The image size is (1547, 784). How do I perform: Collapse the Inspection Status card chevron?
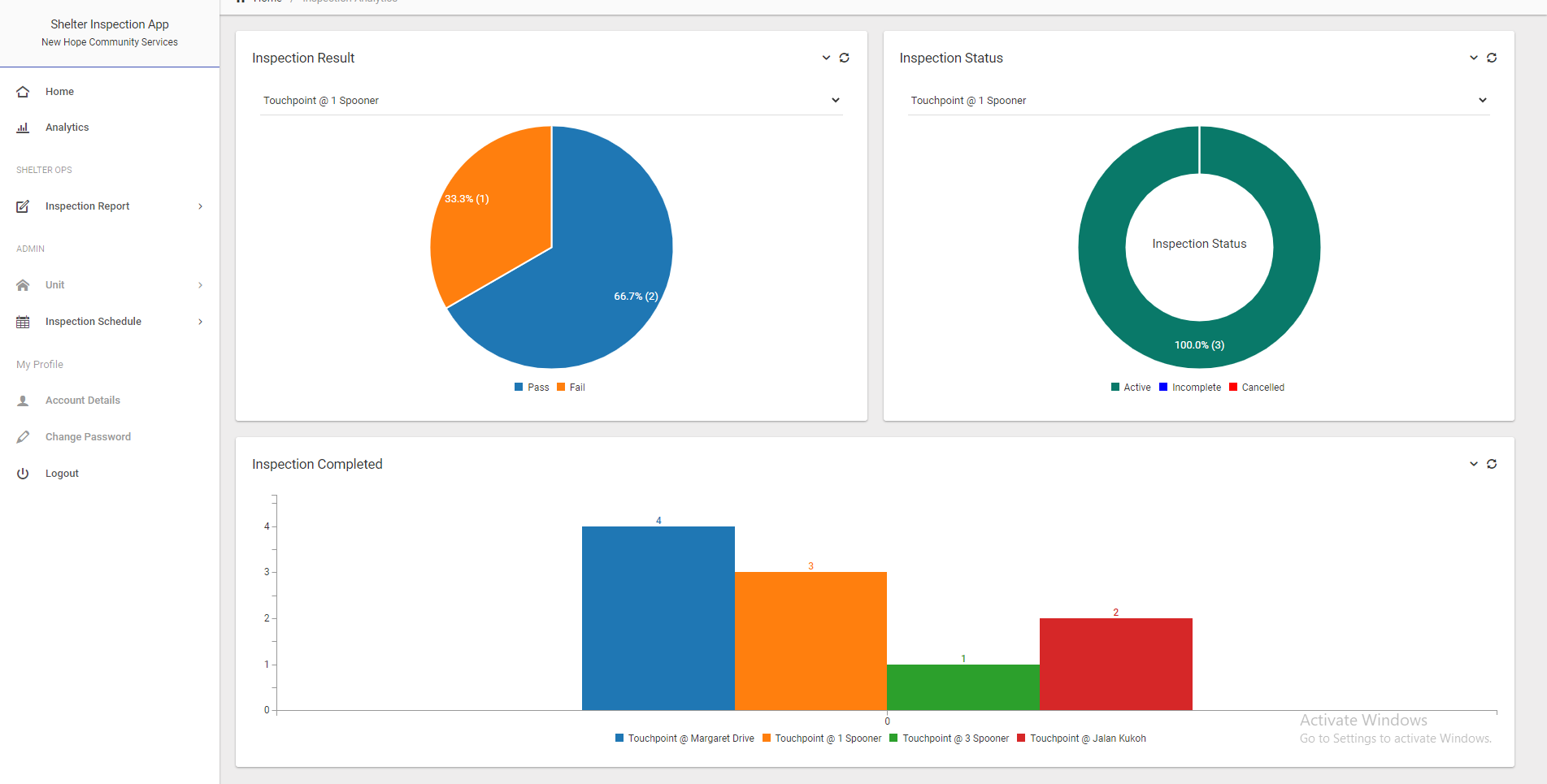click(x=1474, y=58)
